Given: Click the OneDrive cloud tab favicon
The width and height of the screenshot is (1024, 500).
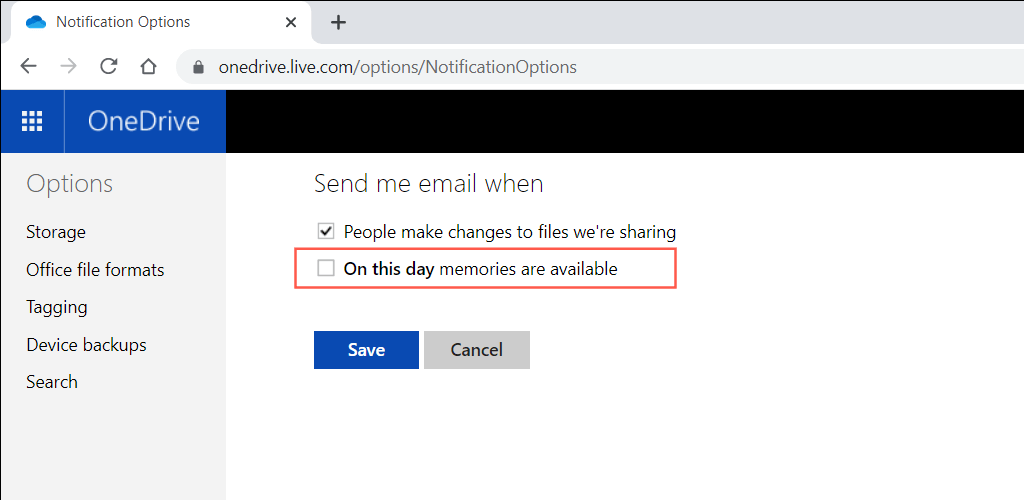Looking at the screenshot, I should tap(36, 22).
